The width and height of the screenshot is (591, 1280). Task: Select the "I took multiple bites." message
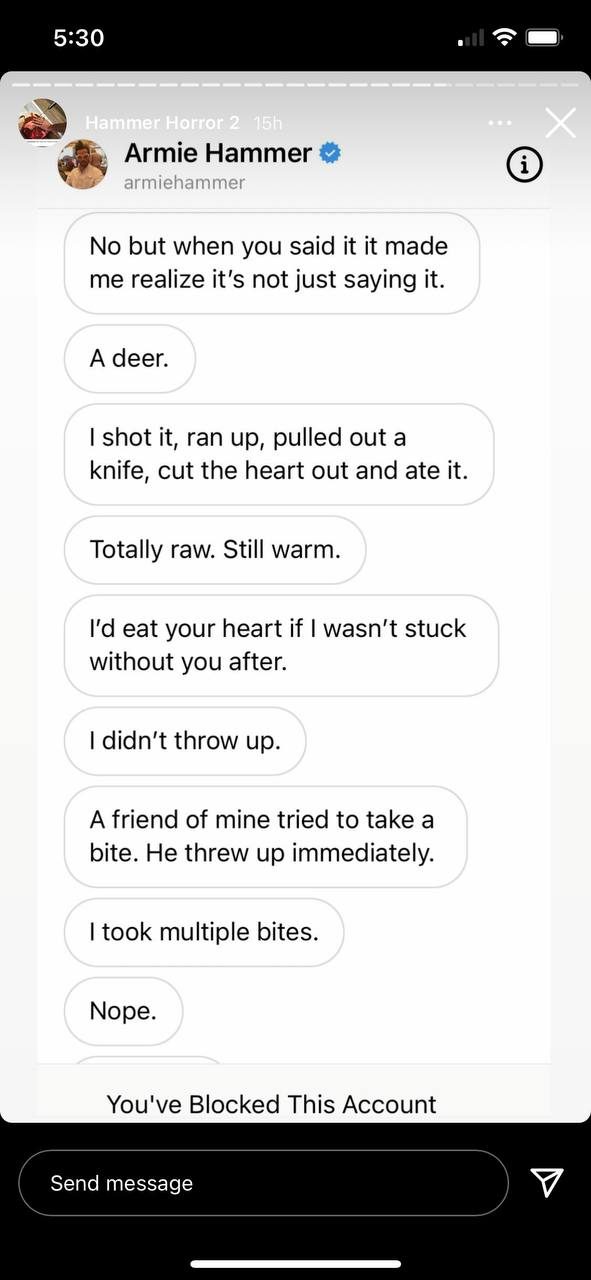coord(204,932)
